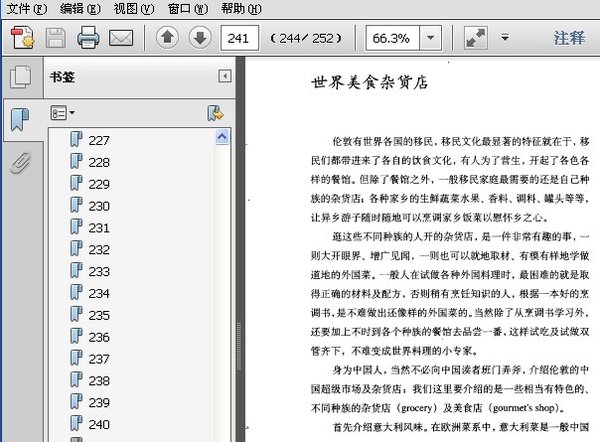Click the Save file floppy icon
This screenshot has height=442, width=600.
click(56, 38)
